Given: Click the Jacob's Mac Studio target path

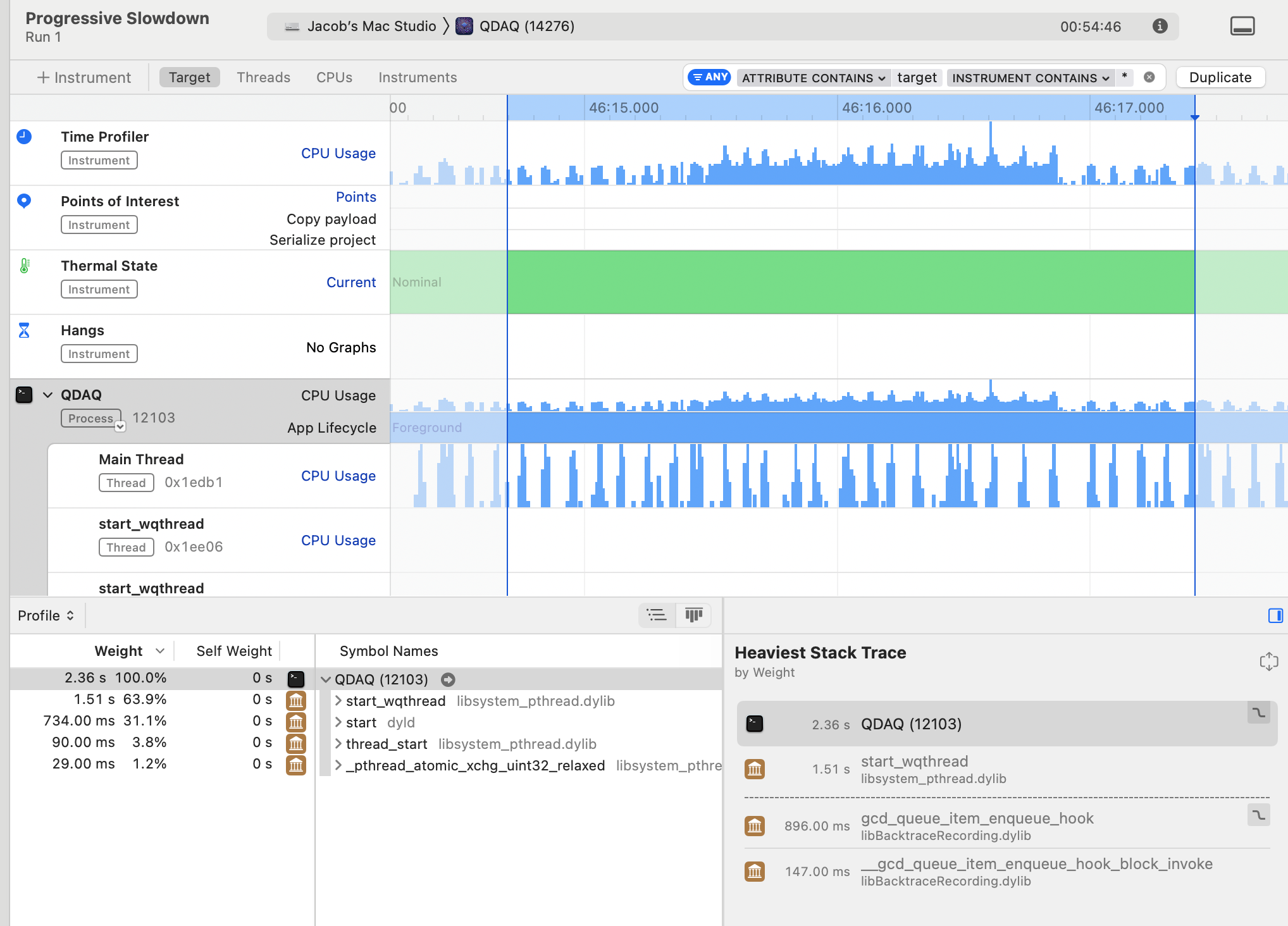Looking at the screenshot, I should (371, 26).
